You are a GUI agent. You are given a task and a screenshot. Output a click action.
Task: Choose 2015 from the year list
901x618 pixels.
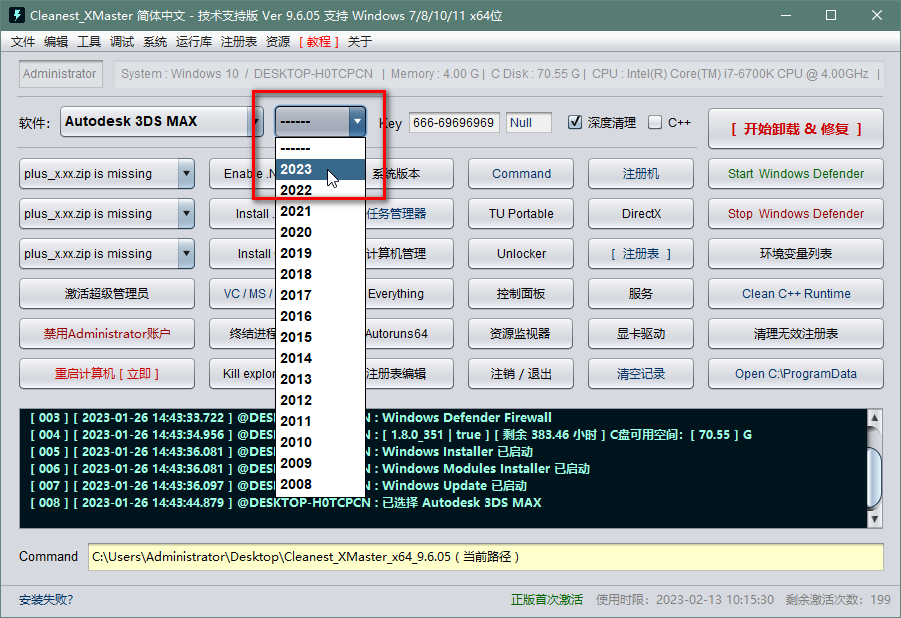321,337
